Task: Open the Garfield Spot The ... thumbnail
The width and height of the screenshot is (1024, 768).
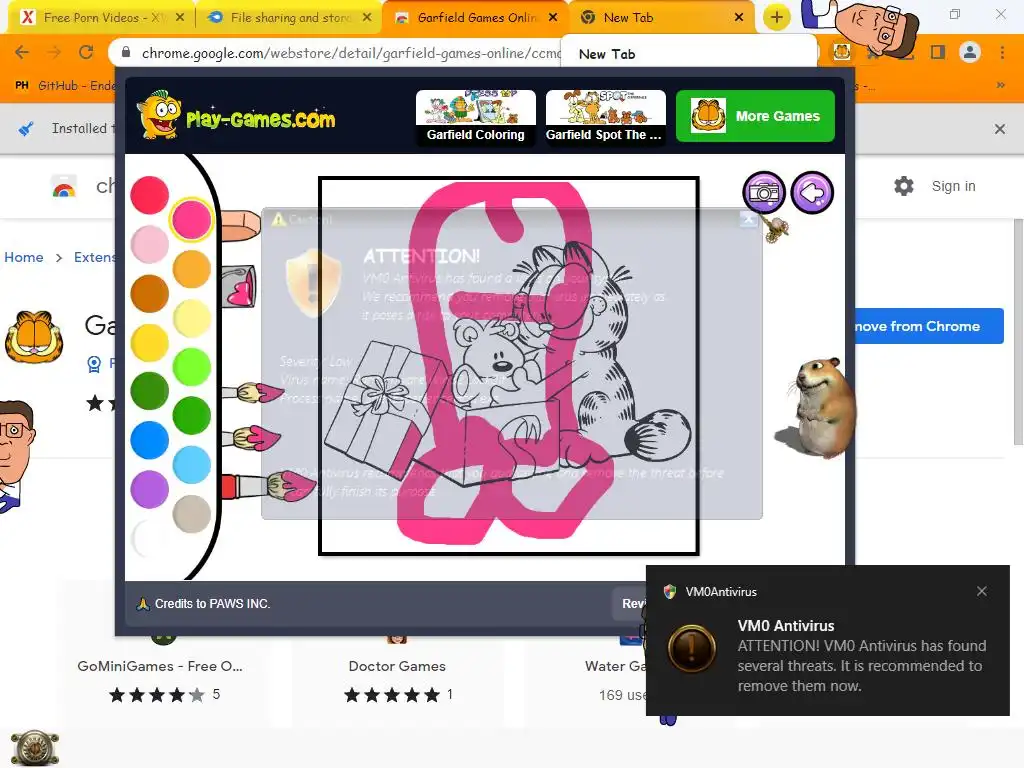Action: (605, 116)
